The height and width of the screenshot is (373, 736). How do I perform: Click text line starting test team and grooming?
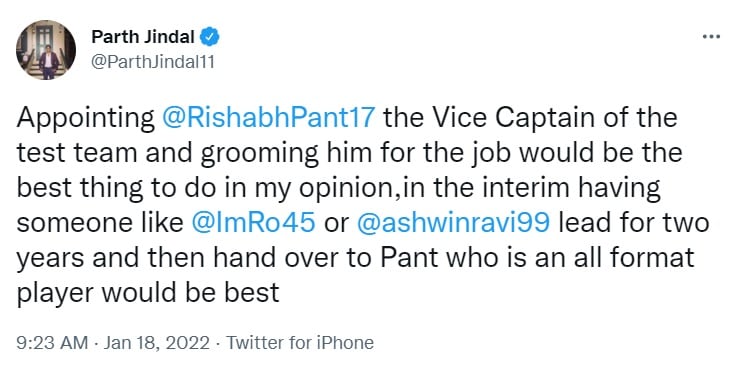pyautogui.click(x=349, y=154)
